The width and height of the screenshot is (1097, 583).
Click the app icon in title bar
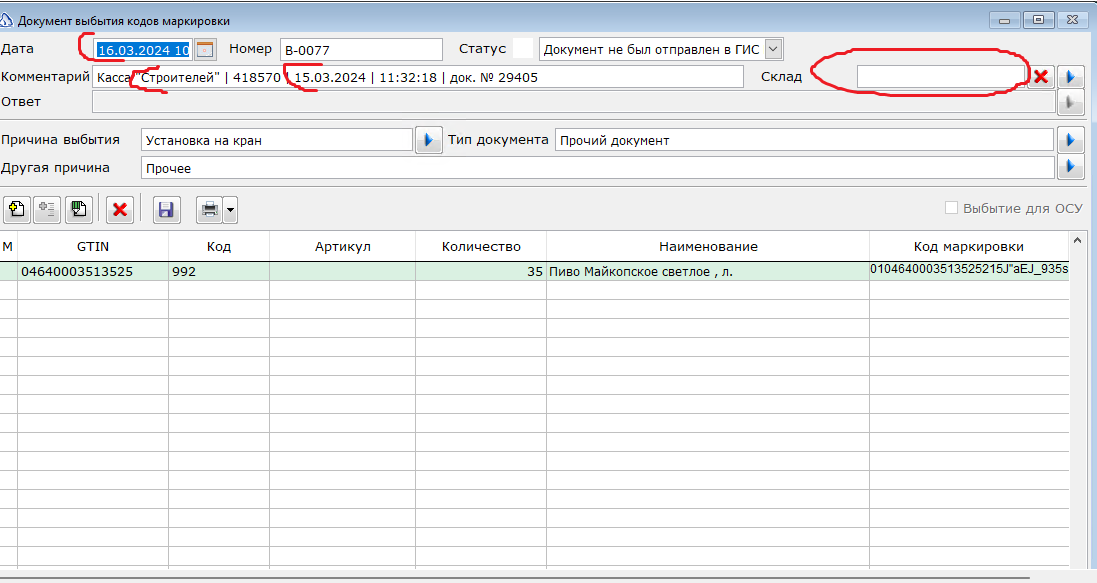[x=6, y=20]
